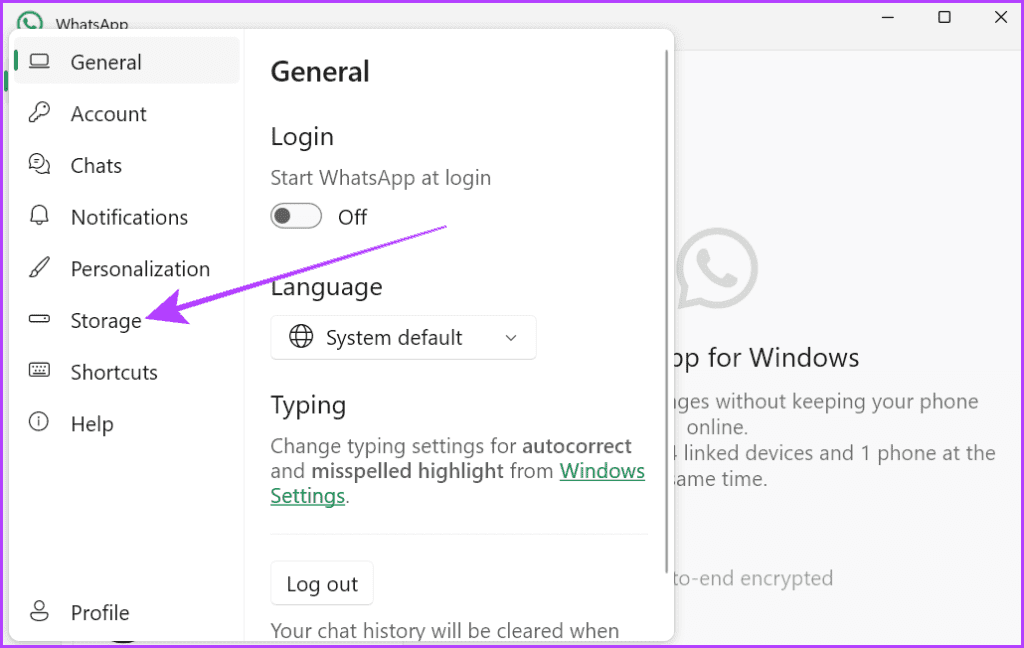Image resolution: width=1024 pixels, height=648 pixels.
Task: Click the Log out button
Action: (321, 583)
